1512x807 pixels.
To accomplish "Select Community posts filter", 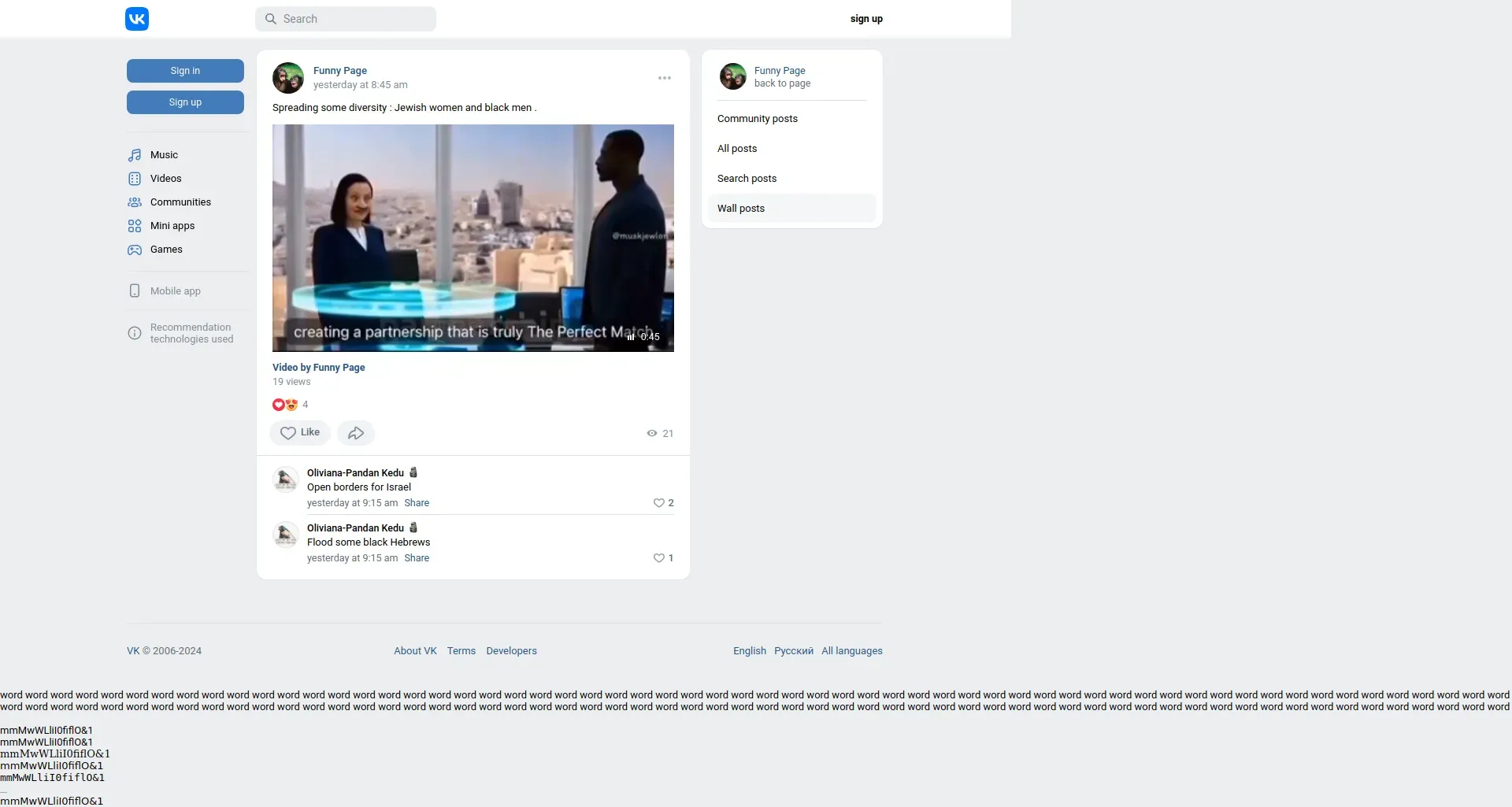I will [791, 119].
